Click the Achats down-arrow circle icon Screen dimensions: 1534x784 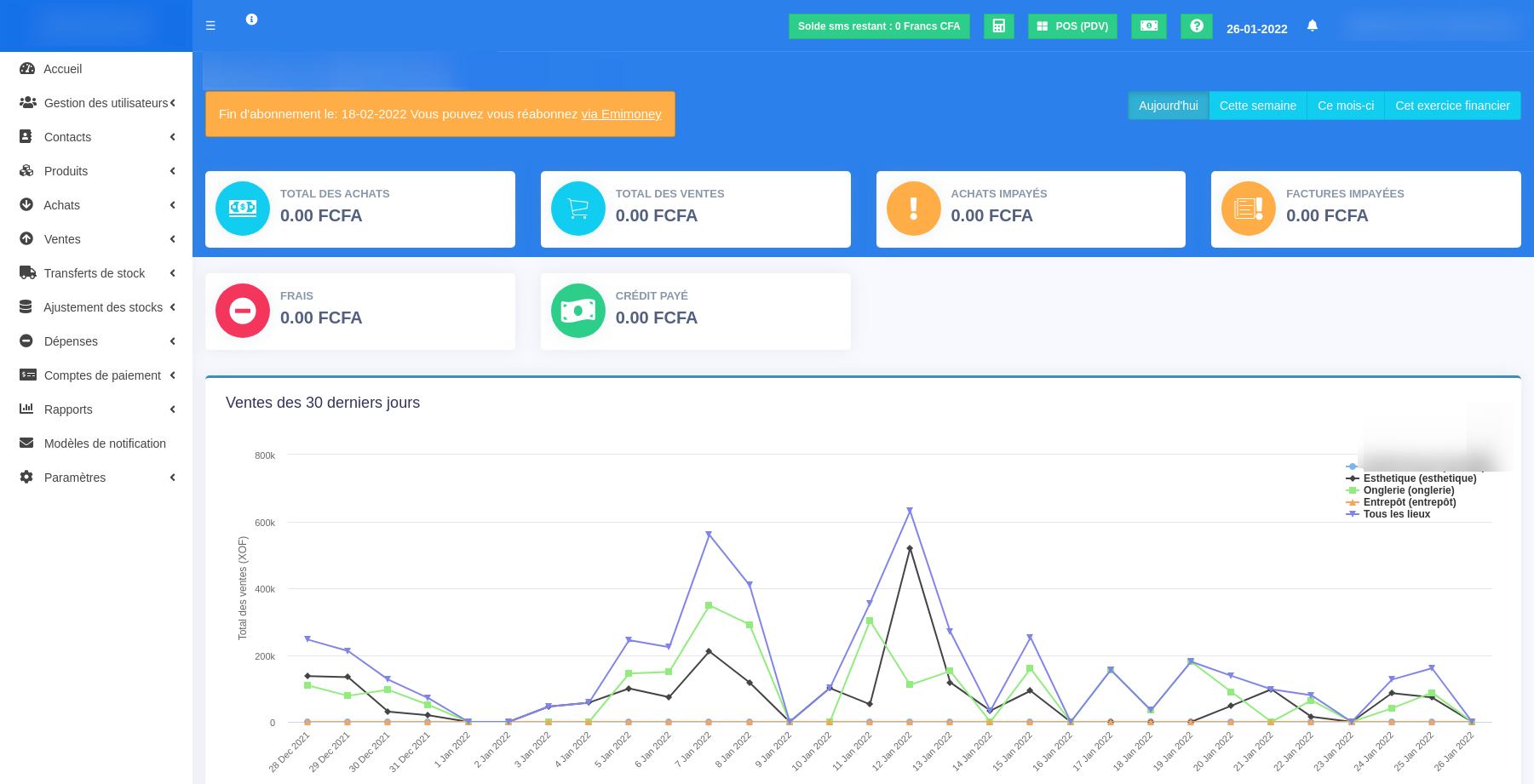pyautogui.click(x=26, y=204)
